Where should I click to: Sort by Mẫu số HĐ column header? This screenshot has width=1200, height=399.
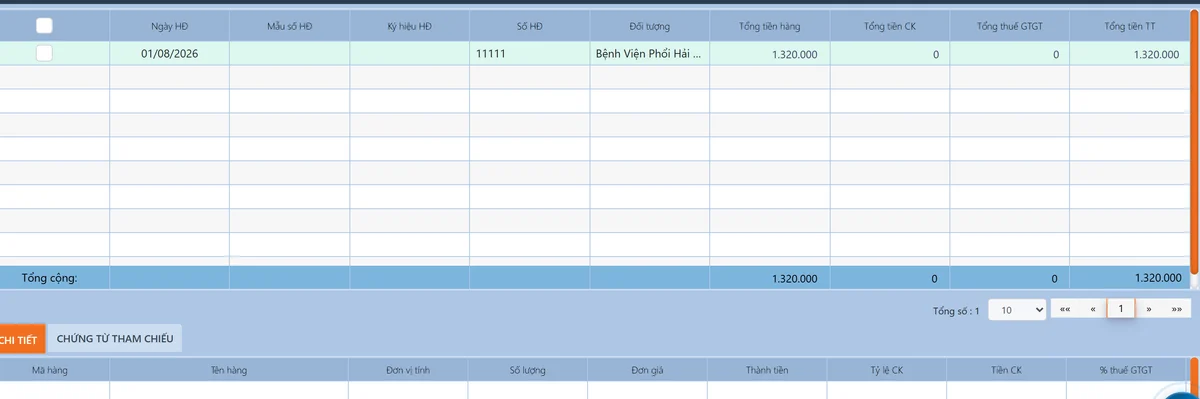[290, 26]
